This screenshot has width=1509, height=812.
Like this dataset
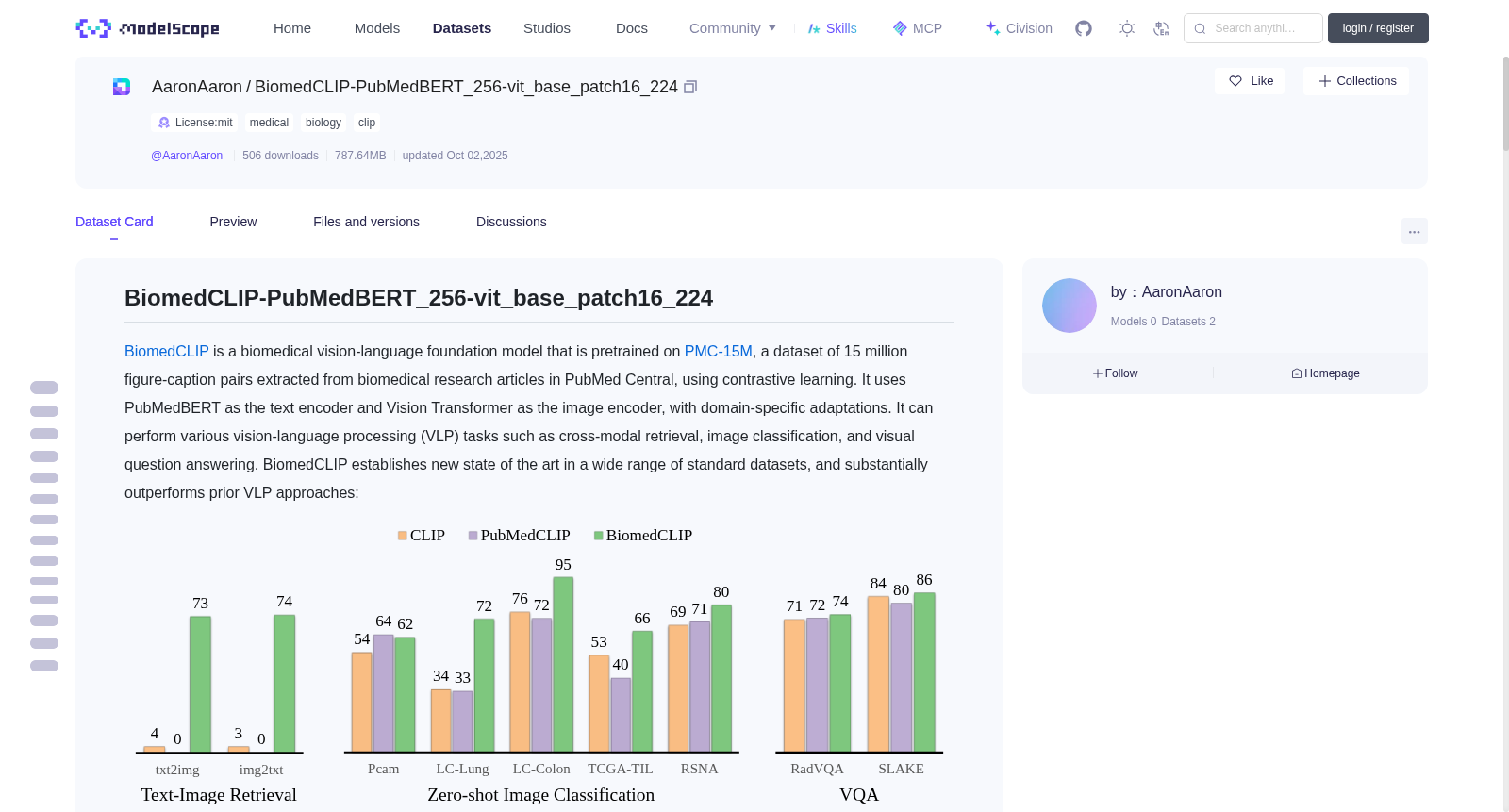1250,81
